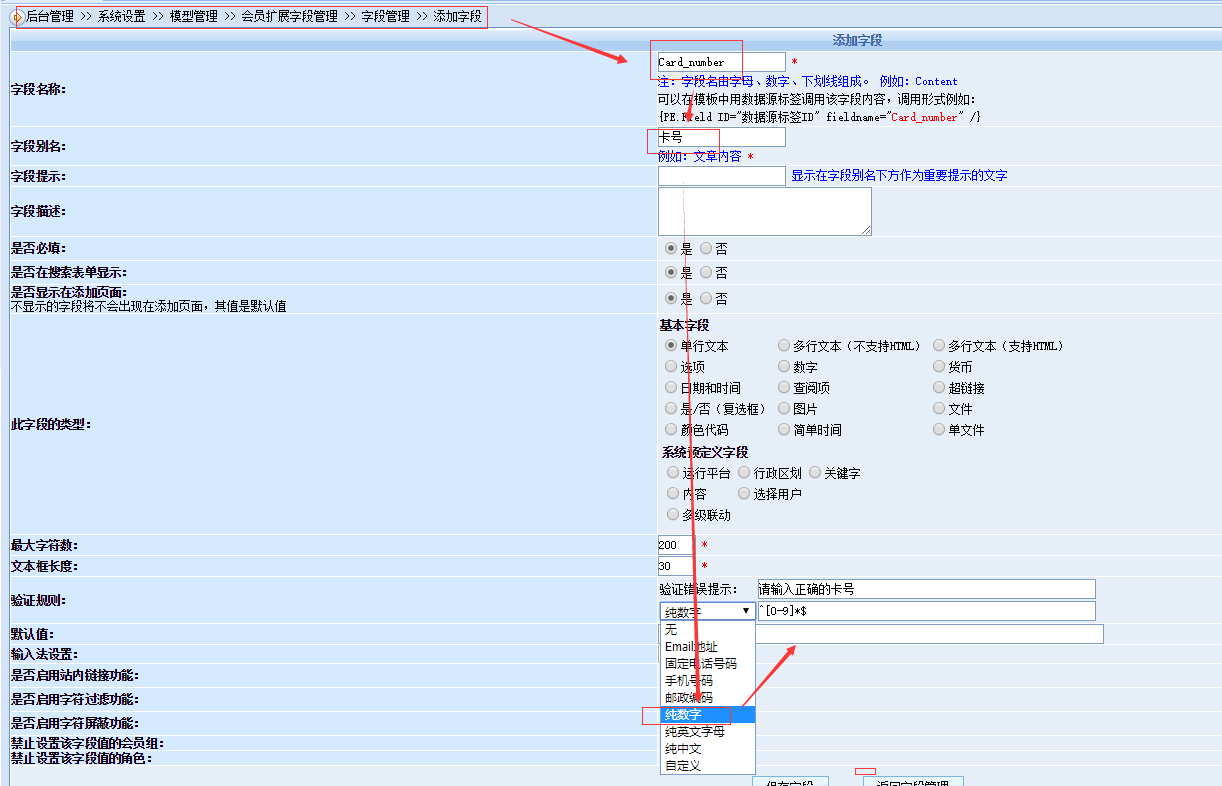Choose the 颜色代码 field type
1222x786 pixels.
click(672, 430)
